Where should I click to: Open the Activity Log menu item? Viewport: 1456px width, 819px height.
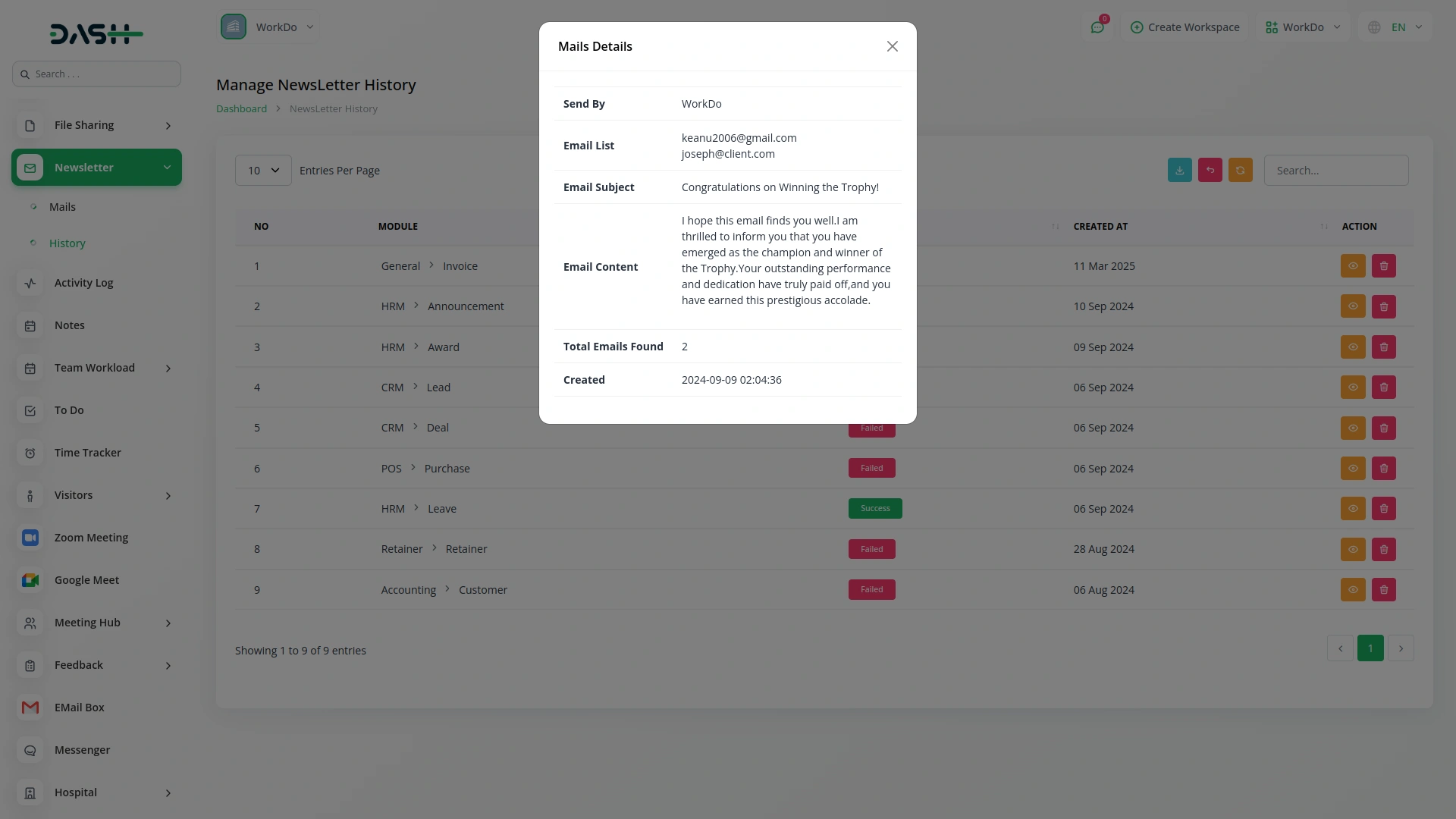(83, 283)
